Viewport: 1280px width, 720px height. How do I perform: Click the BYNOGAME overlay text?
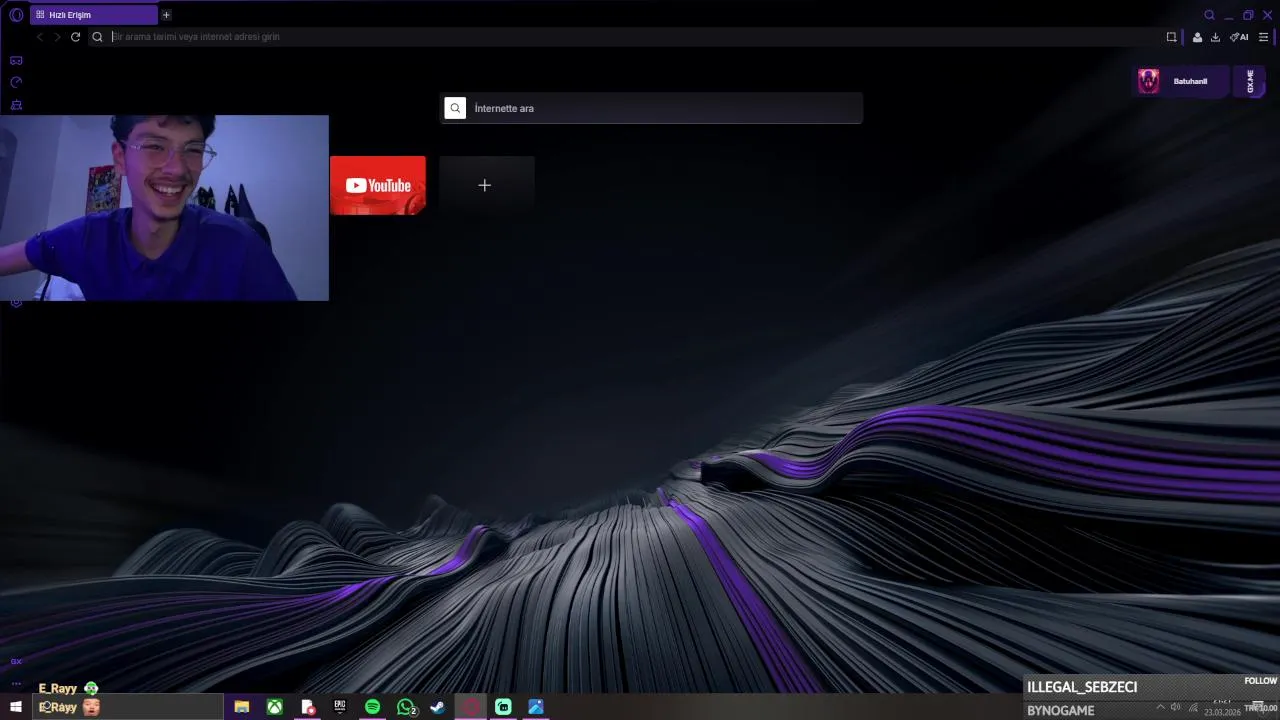(1061, 710)
